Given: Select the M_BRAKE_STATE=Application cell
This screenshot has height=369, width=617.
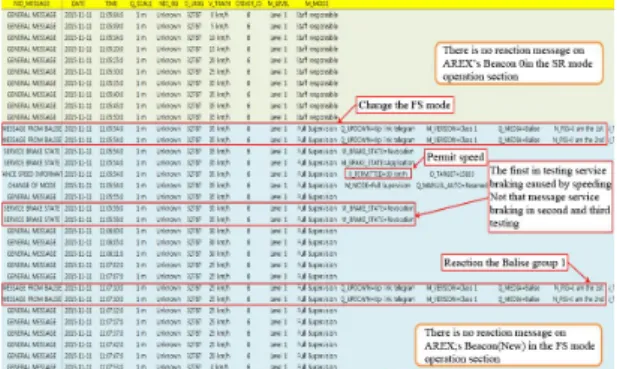Looking at the screenshot, I should (377, 162).
